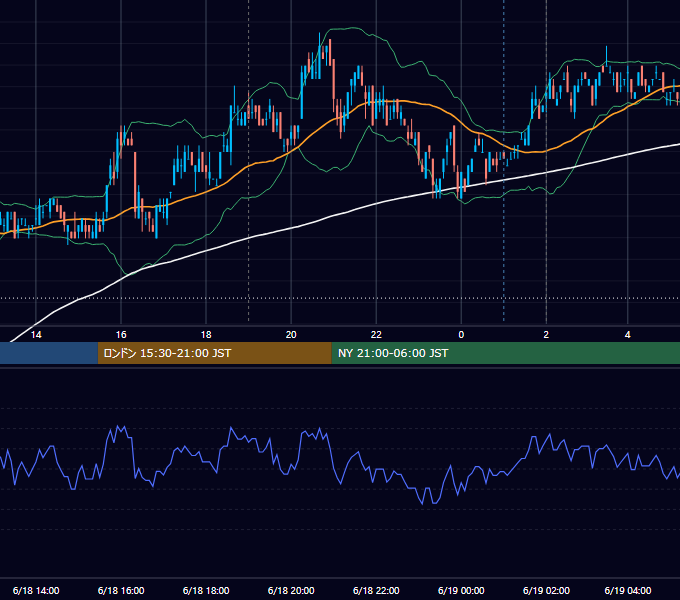Click hour label 14 on the price chart axis
This screenshot has width=680, height=600.
click(x=36, y=335)
